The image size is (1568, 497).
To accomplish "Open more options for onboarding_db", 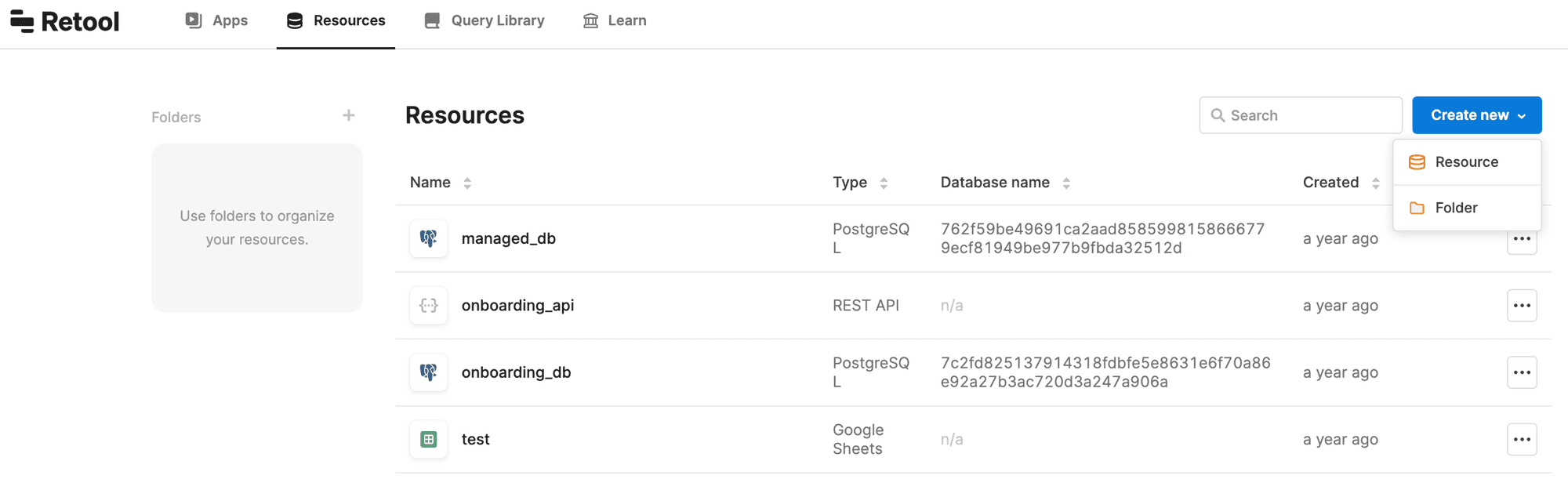I will pyautogui.click(x=1522, y=372).
